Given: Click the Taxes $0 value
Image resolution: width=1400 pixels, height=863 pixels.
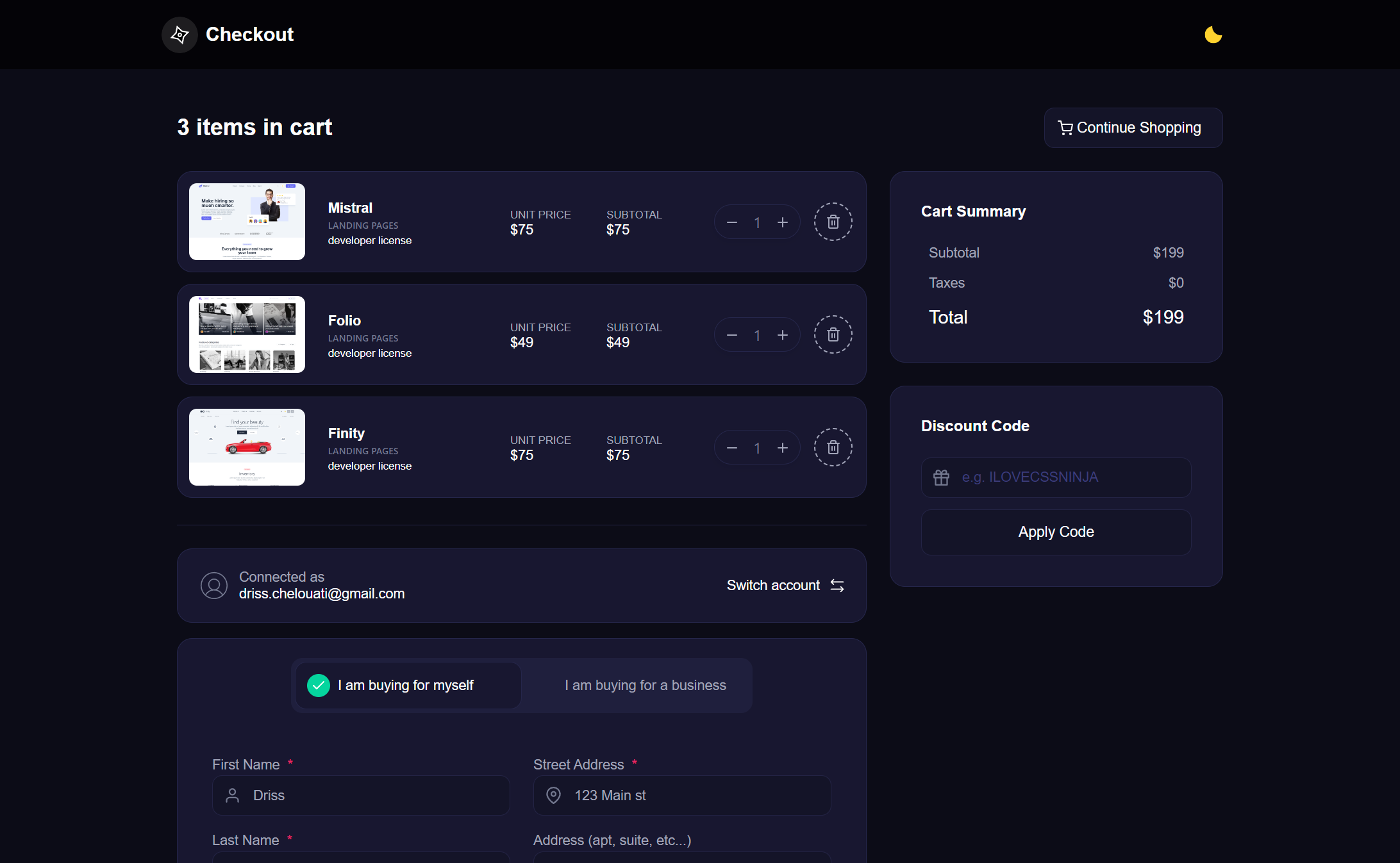Looking at the screenshot, I should point(1176,283).
